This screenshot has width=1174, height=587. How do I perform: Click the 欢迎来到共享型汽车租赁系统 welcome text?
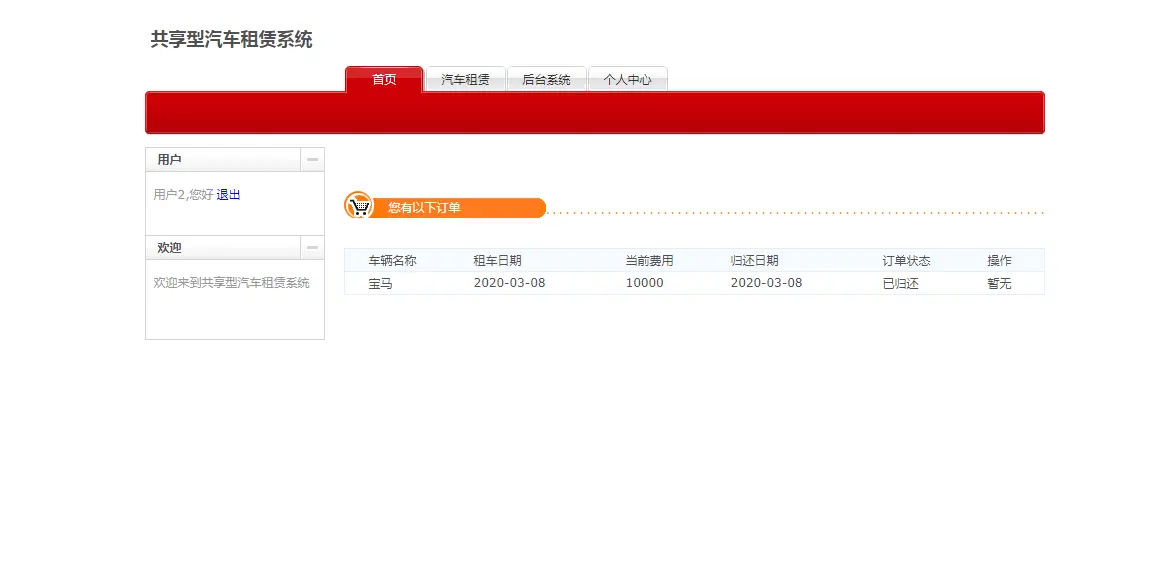point(231,283)
